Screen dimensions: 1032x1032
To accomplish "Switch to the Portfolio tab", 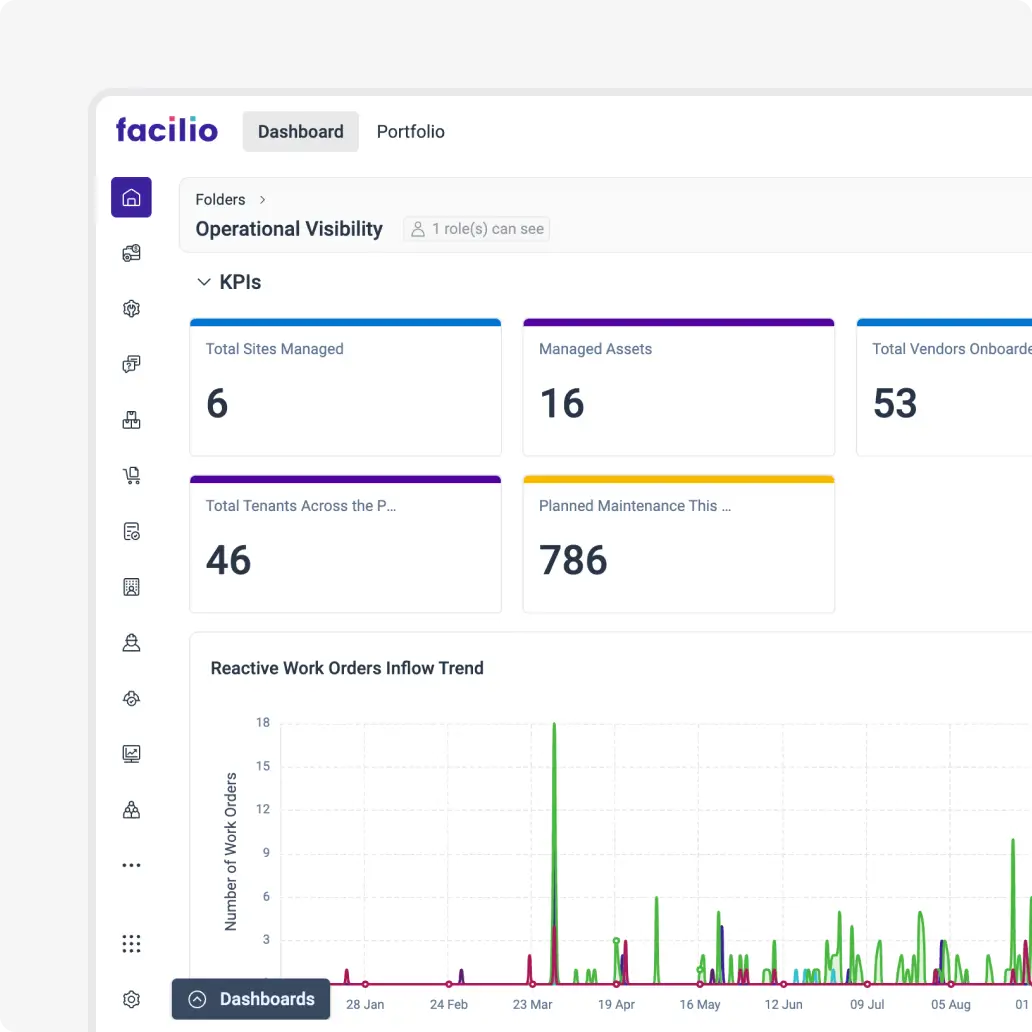I will [x=410, y=131].
